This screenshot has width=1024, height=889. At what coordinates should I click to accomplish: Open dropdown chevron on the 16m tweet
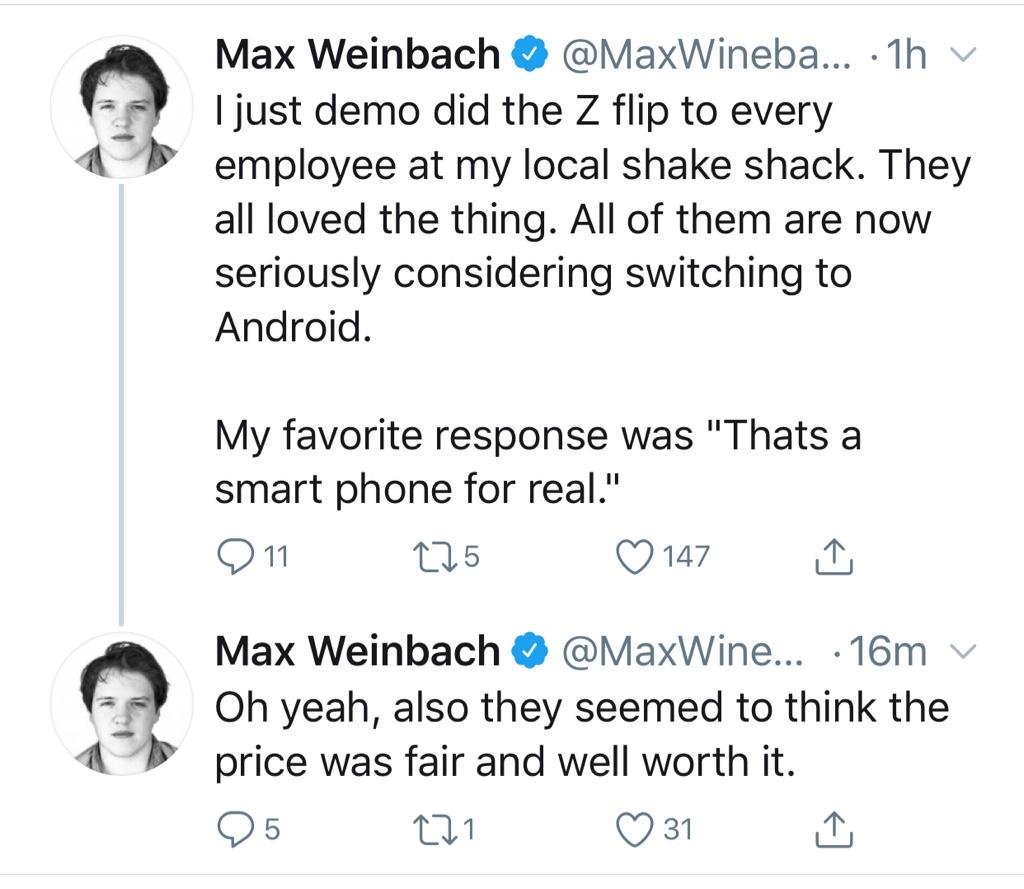click(x=962, y=652)
